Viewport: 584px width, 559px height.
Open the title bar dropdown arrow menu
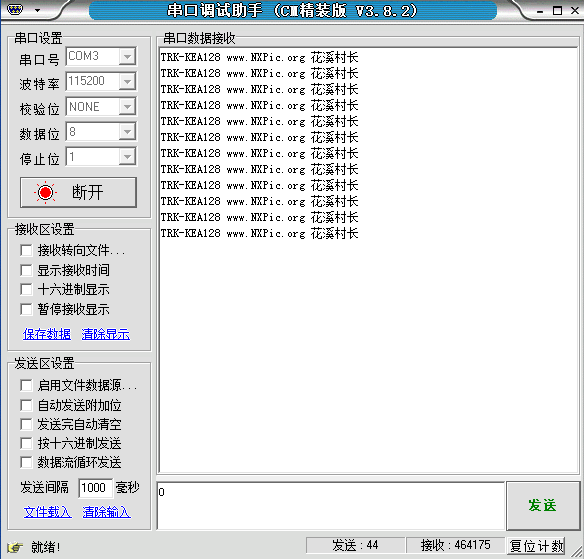tap(37, 10)
